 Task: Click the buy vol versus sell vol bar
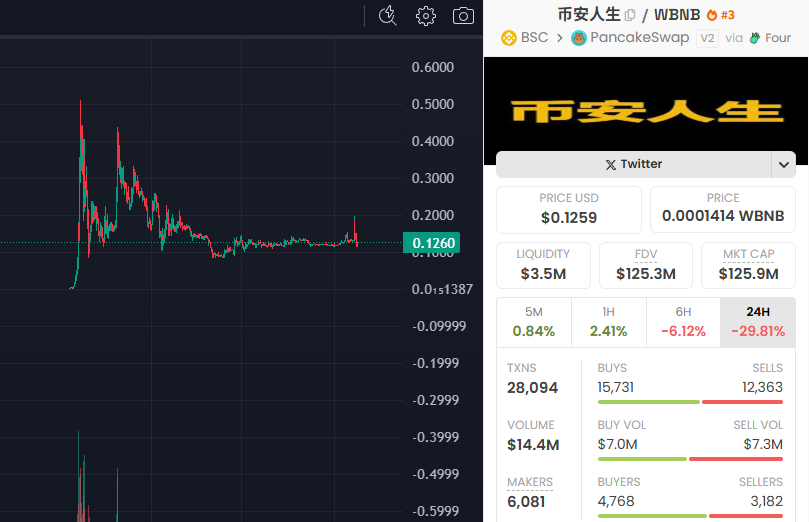690,459
